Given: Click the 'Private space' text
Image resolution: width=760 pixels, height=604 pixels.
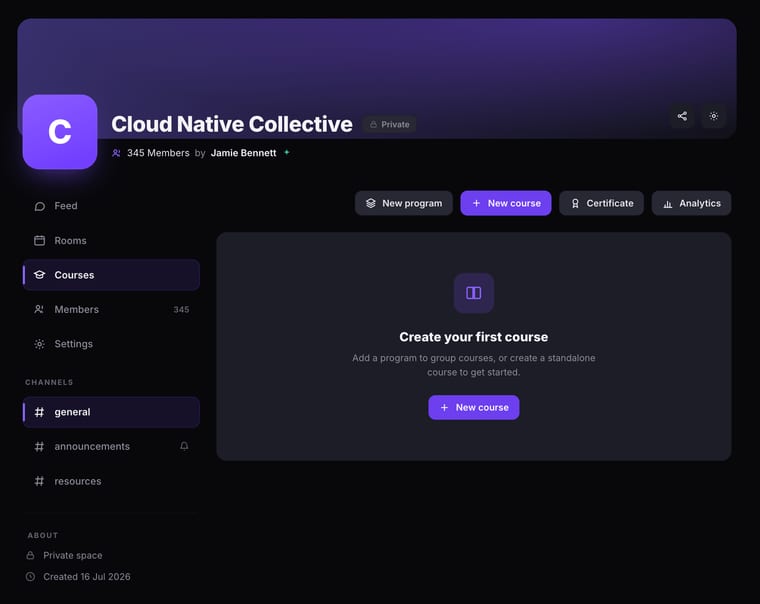Looking at the screenshot, I should pos(73,556).
